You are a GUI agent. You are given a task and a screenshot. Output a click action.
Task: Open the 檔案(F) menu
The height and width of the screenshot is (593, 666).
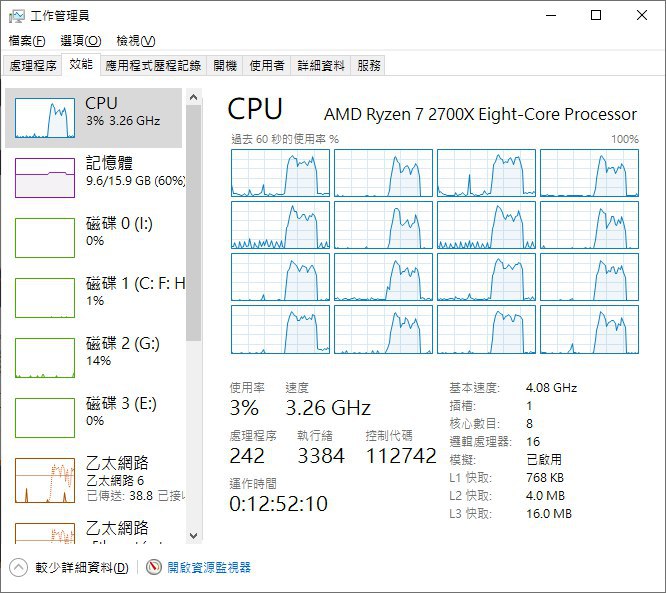[27, 41]
